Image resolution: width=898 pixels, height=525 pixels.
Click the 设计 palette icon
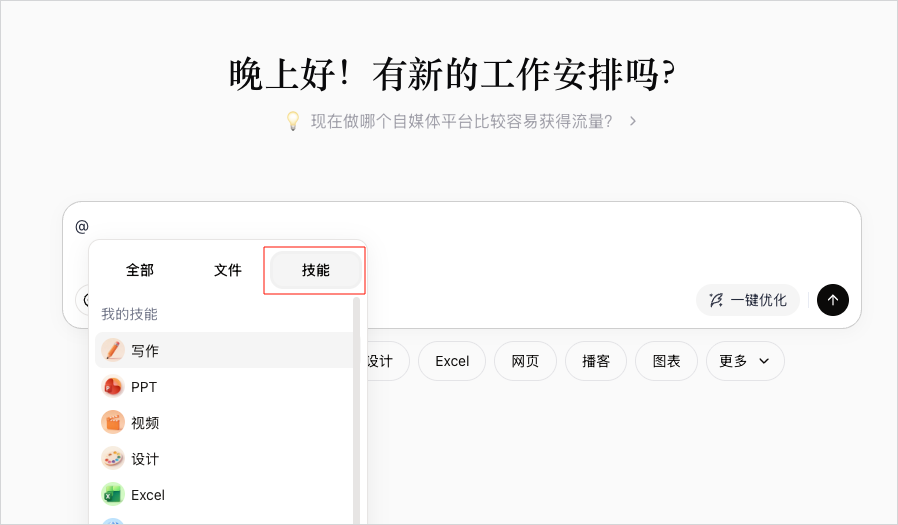tap(113, 459)
